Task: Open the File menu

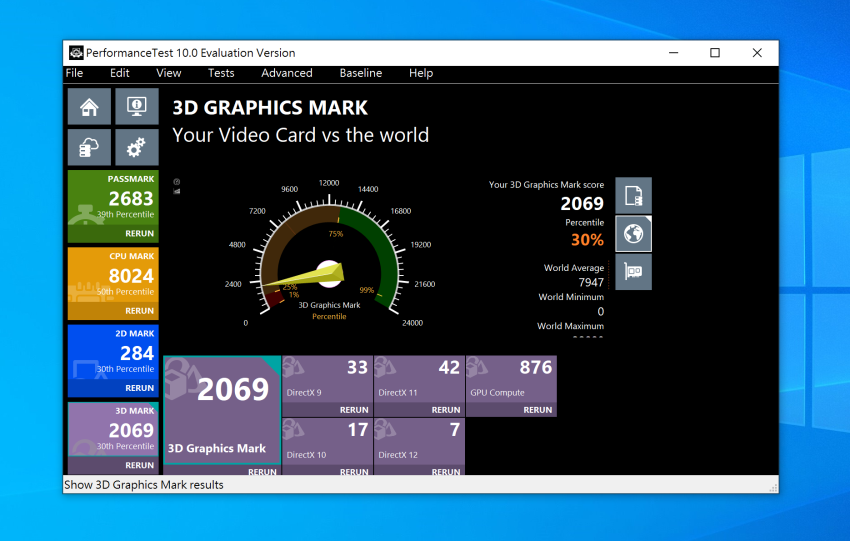Action: (74, 73)
